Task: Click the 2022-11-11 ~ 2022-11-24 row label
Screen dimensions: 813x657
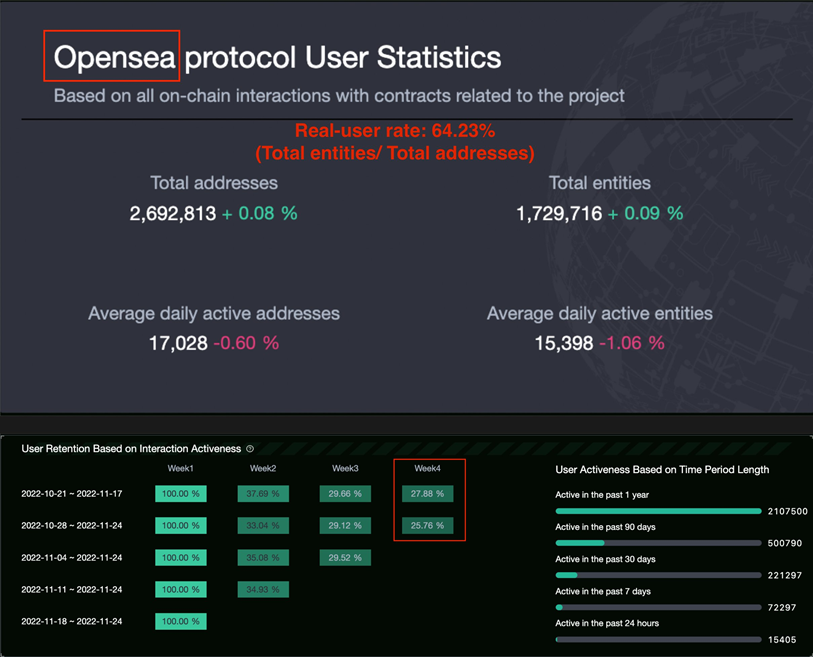Action: pos(72,589)
